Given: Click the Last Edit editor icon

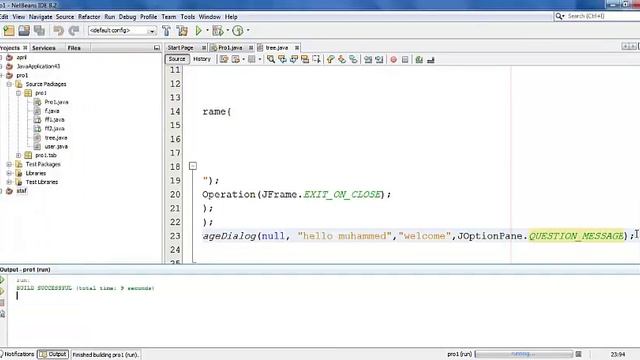Looking at the screenshot, I should tap(224, 60).
